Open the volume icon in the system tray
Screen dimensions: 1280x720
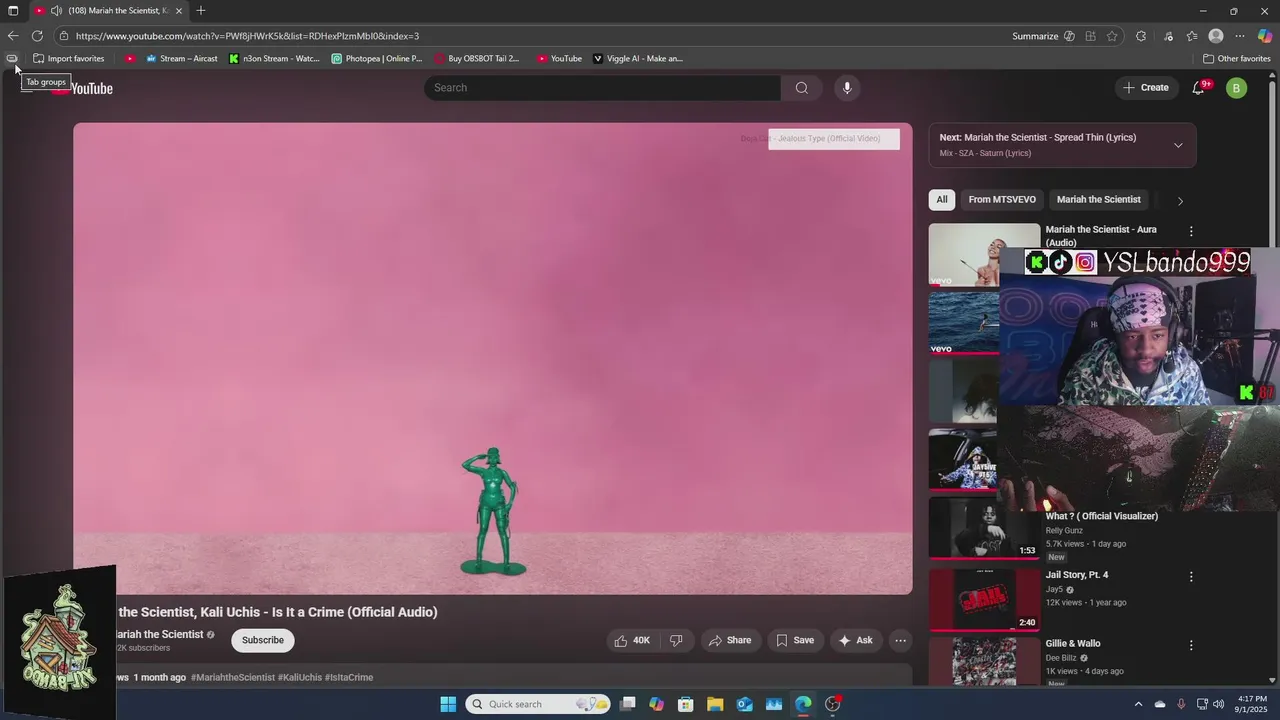pos(1218,704)
